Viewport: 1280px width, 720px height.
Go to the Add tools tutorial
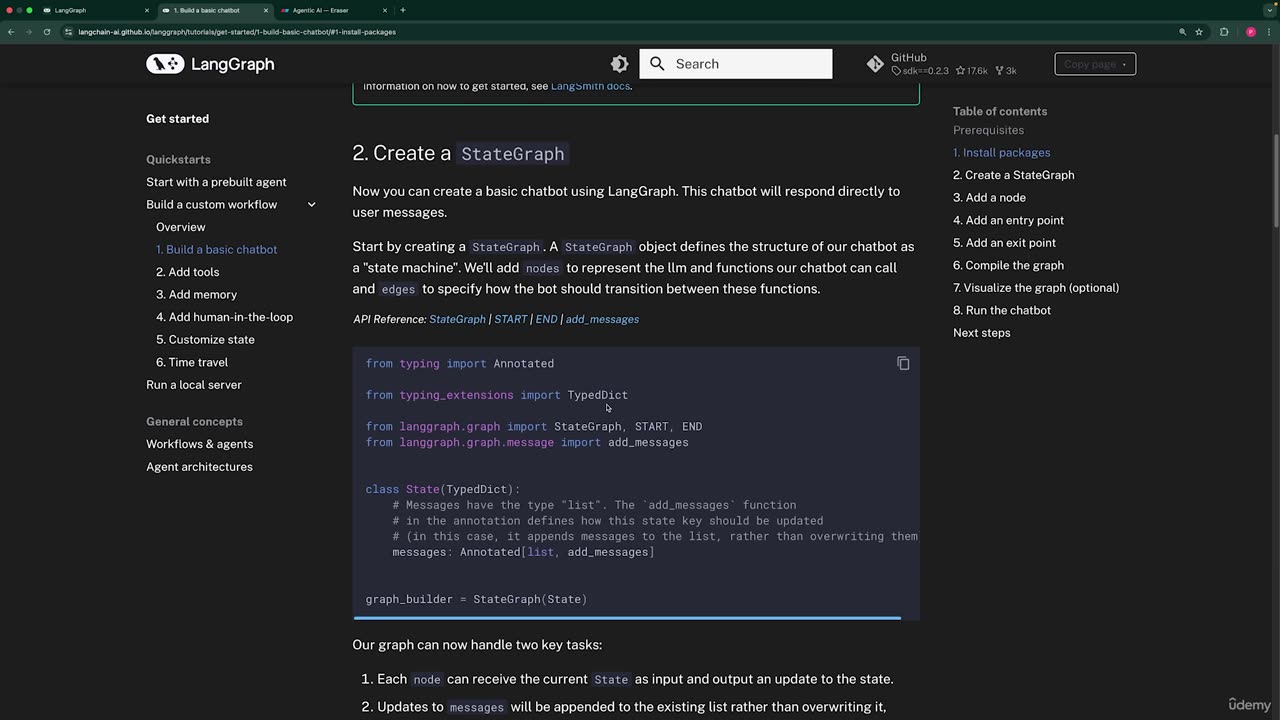pyautogui.click(x=187, y=272)
